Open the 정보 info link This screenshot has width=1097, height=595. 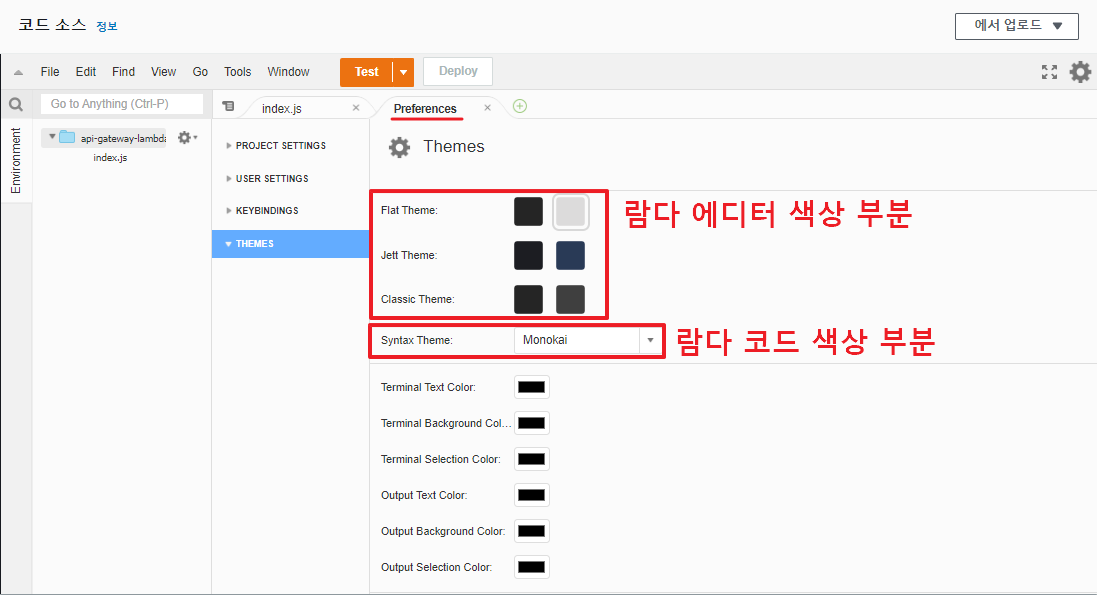click(x=107, y=27)
